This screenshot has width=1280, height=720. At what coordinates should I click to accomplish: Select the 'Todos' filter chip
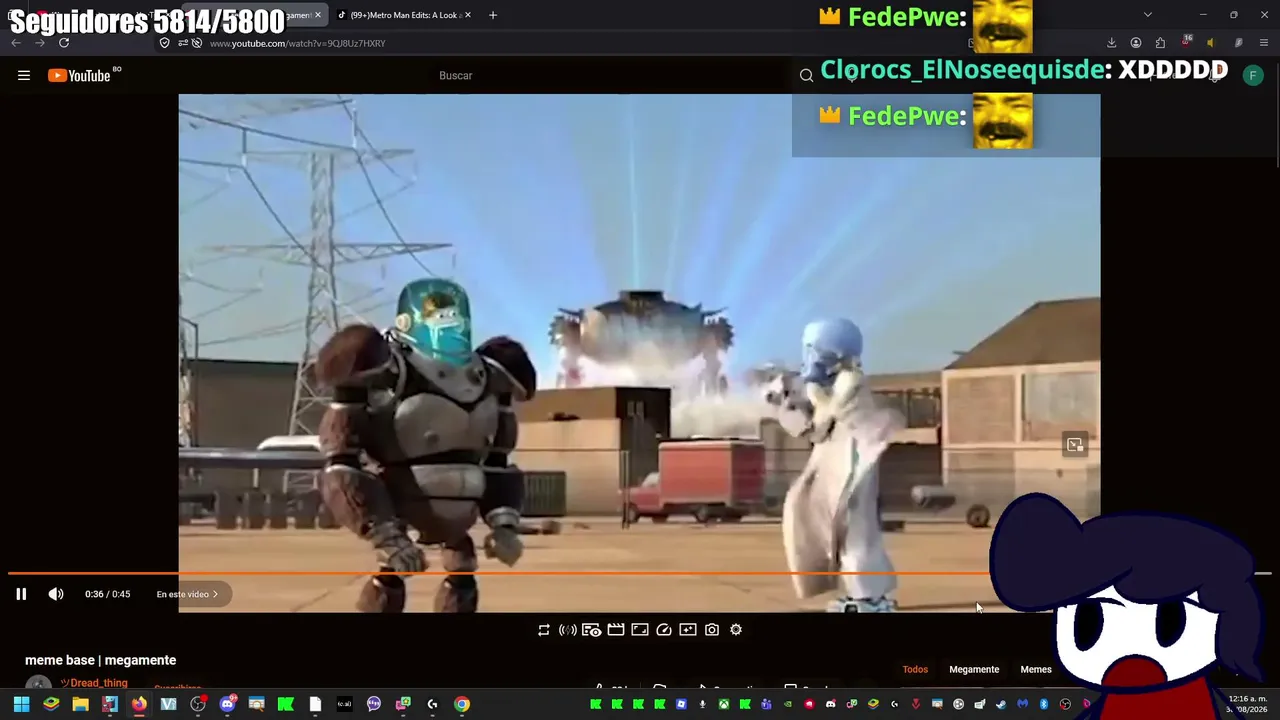(x=915, y=670)
